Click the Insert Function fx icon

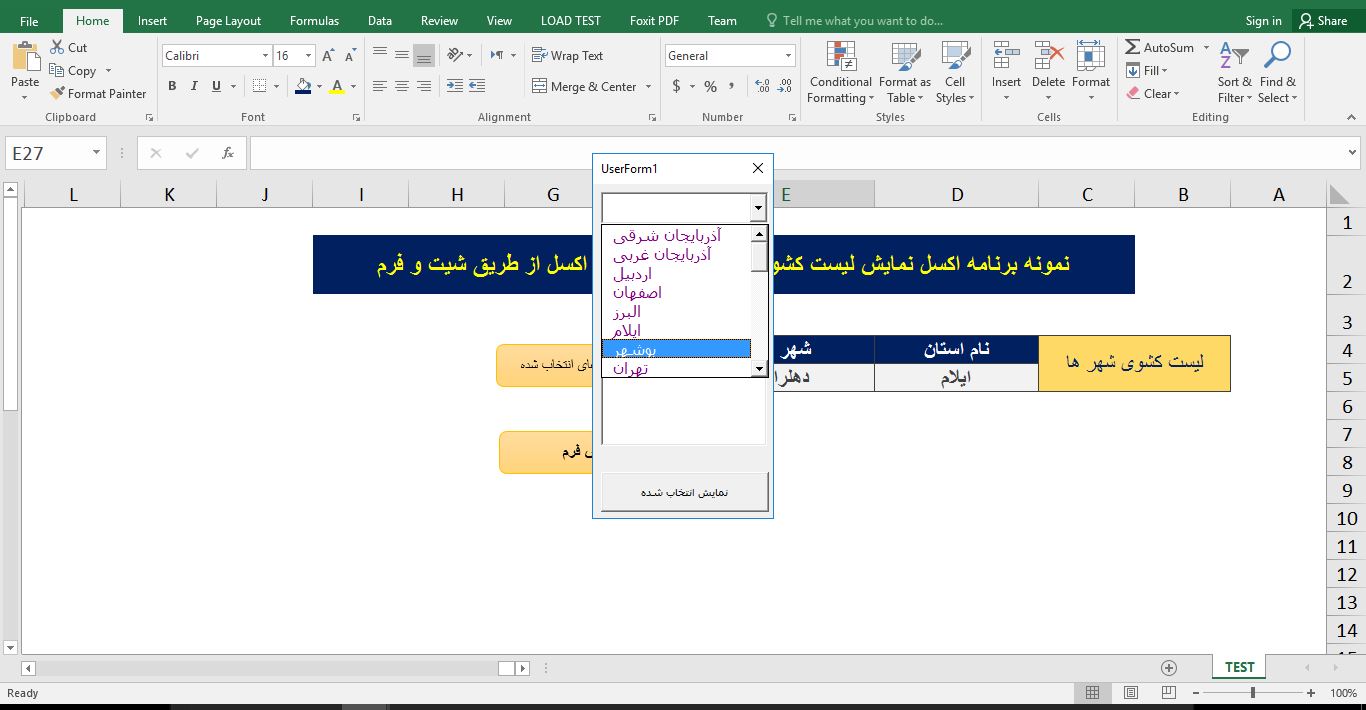coord(228,153)
